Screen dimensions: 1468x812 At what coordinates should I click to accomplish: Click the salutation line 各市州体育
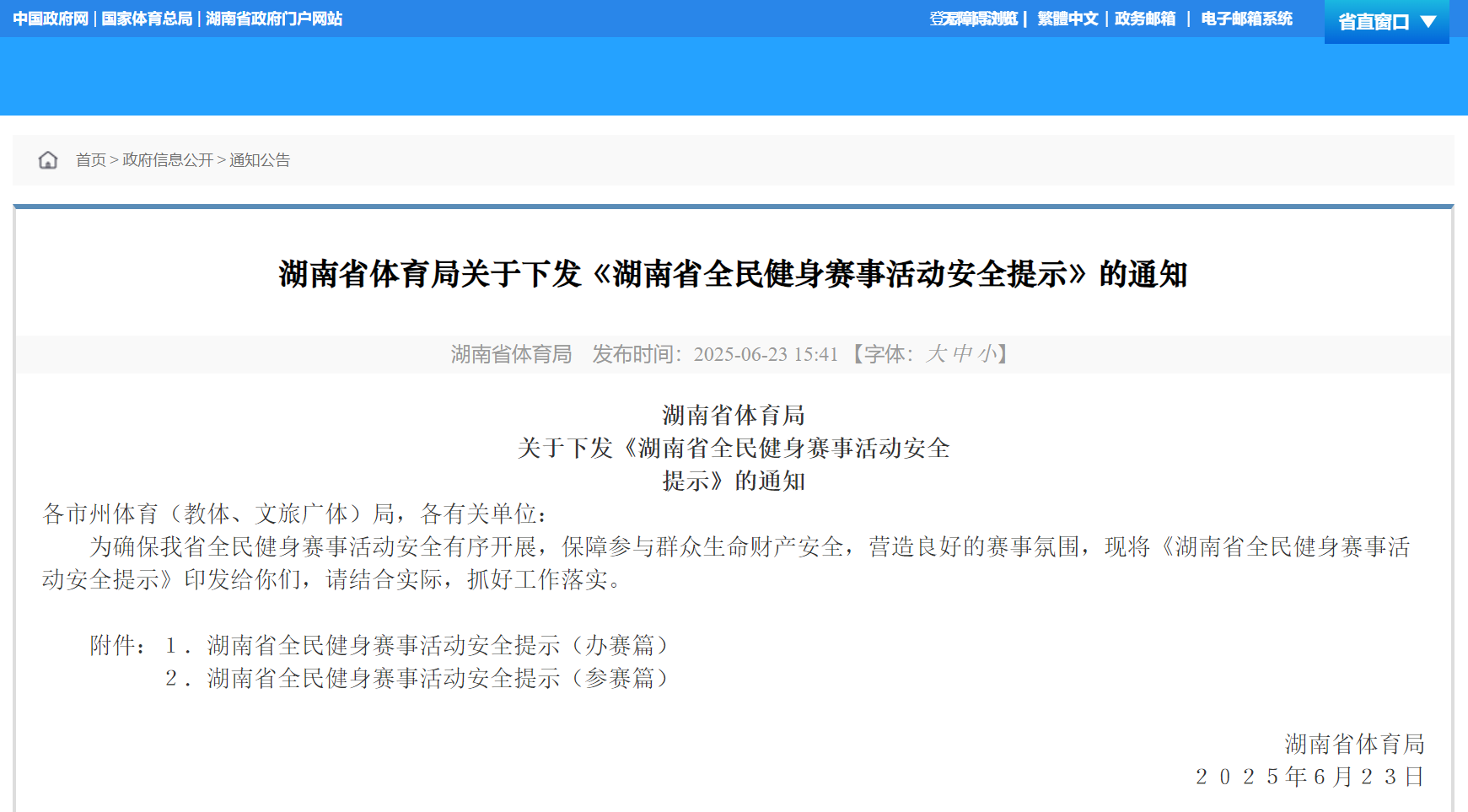[297, 514]
